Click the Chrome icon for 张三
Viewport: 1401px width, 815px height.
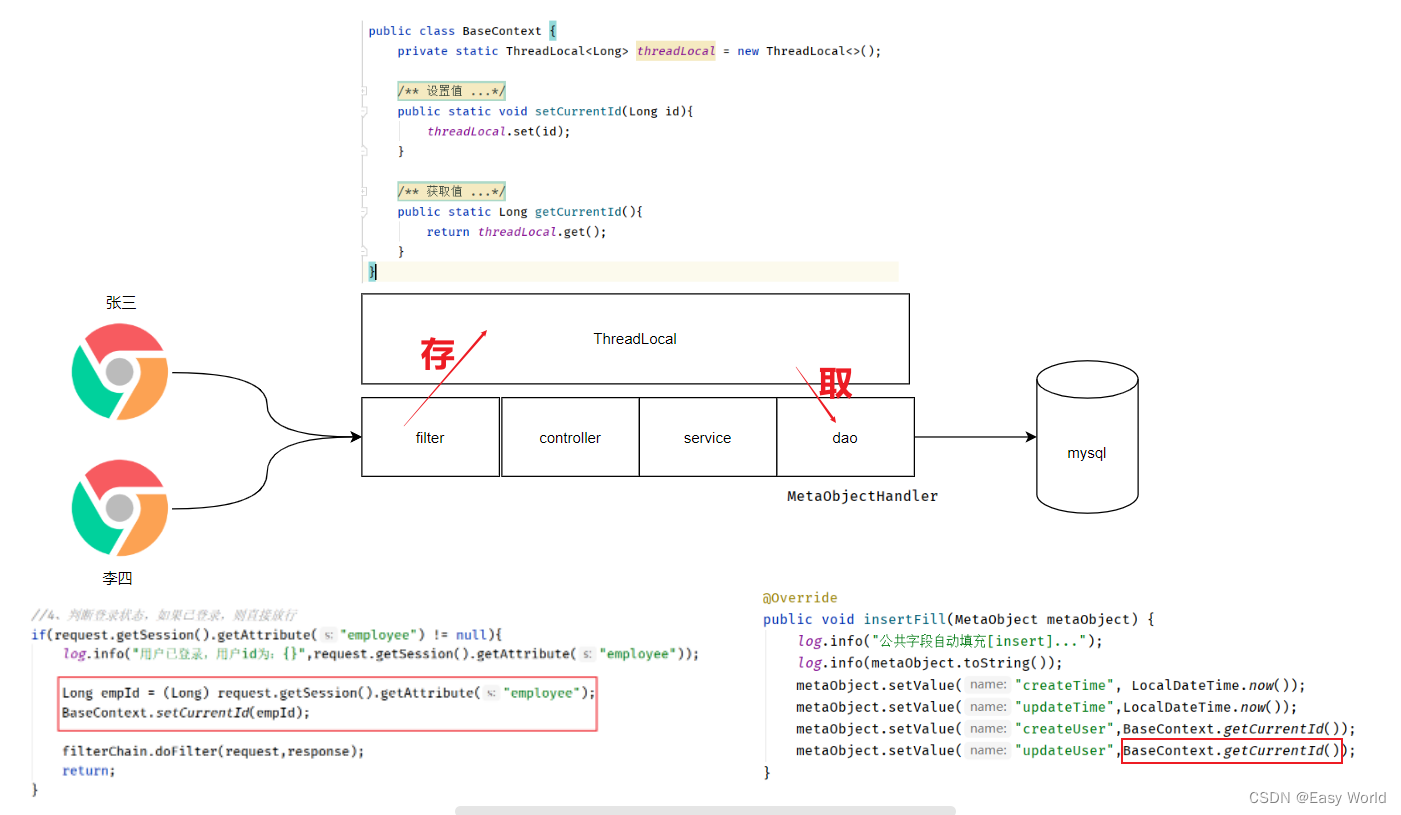119,372
